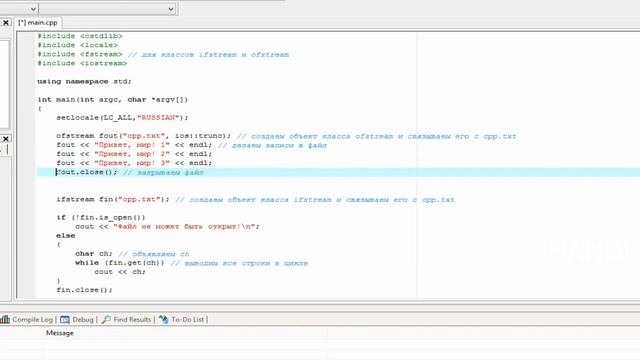Click the 'ofstream fout("cpp.txt", ios::trunc)' statement
Image resolution: width=640 pixels, height=360 pixels.
(144, 136)
